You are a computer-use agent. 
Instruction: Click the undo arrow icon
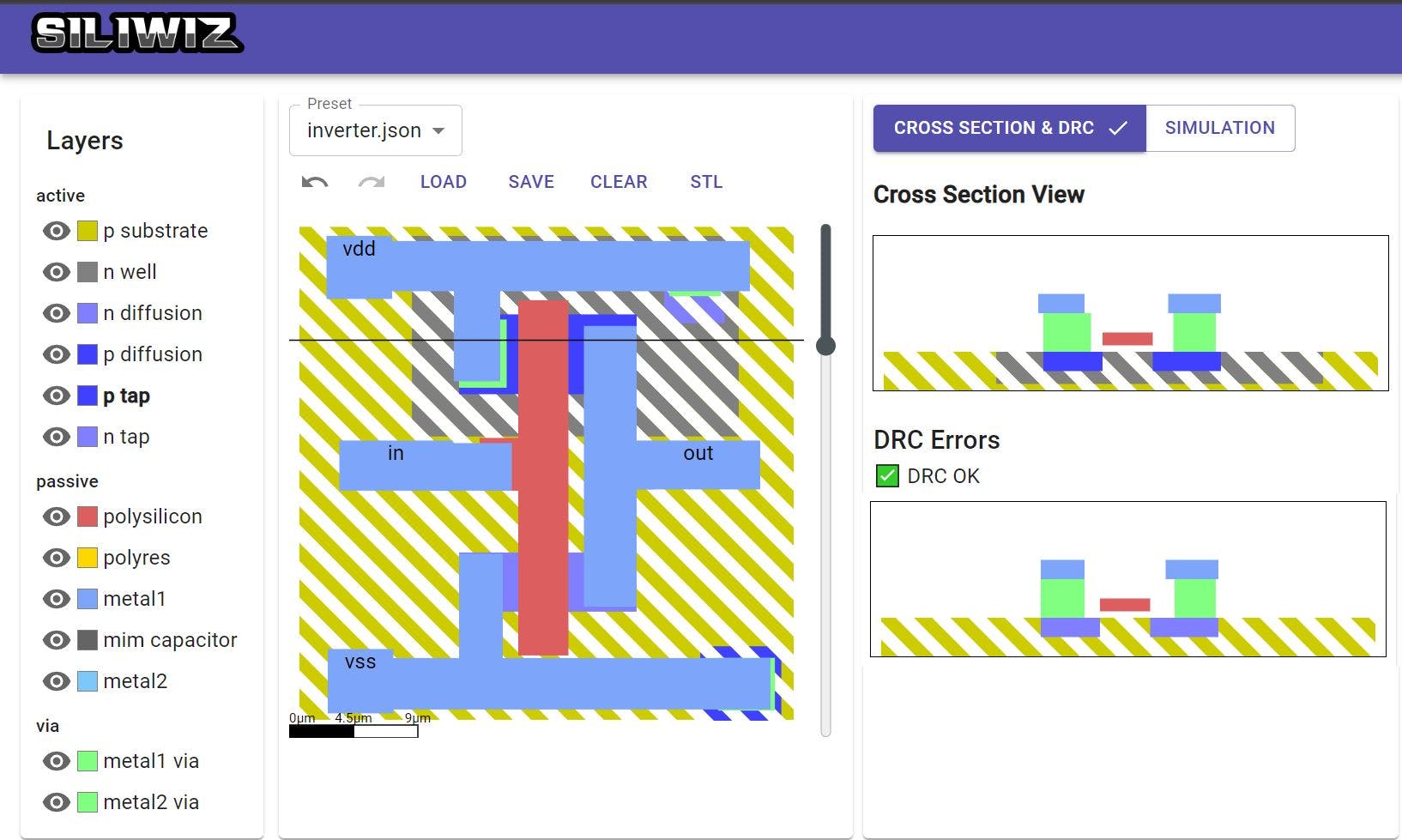pos(314,181)
